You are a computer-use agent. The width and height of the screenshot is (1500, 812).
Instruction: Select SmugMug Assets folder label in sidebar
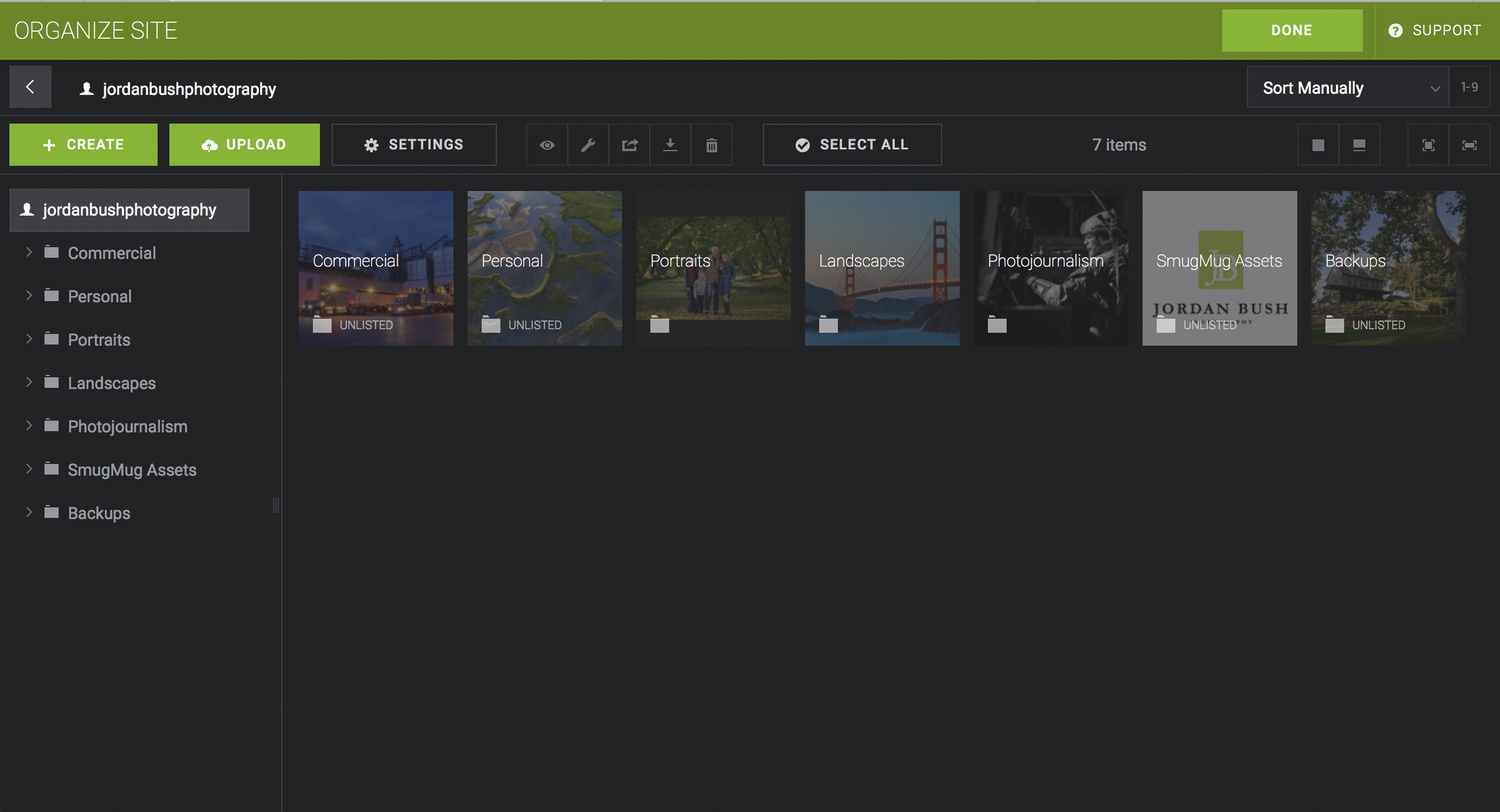click(x=132, y=470)
